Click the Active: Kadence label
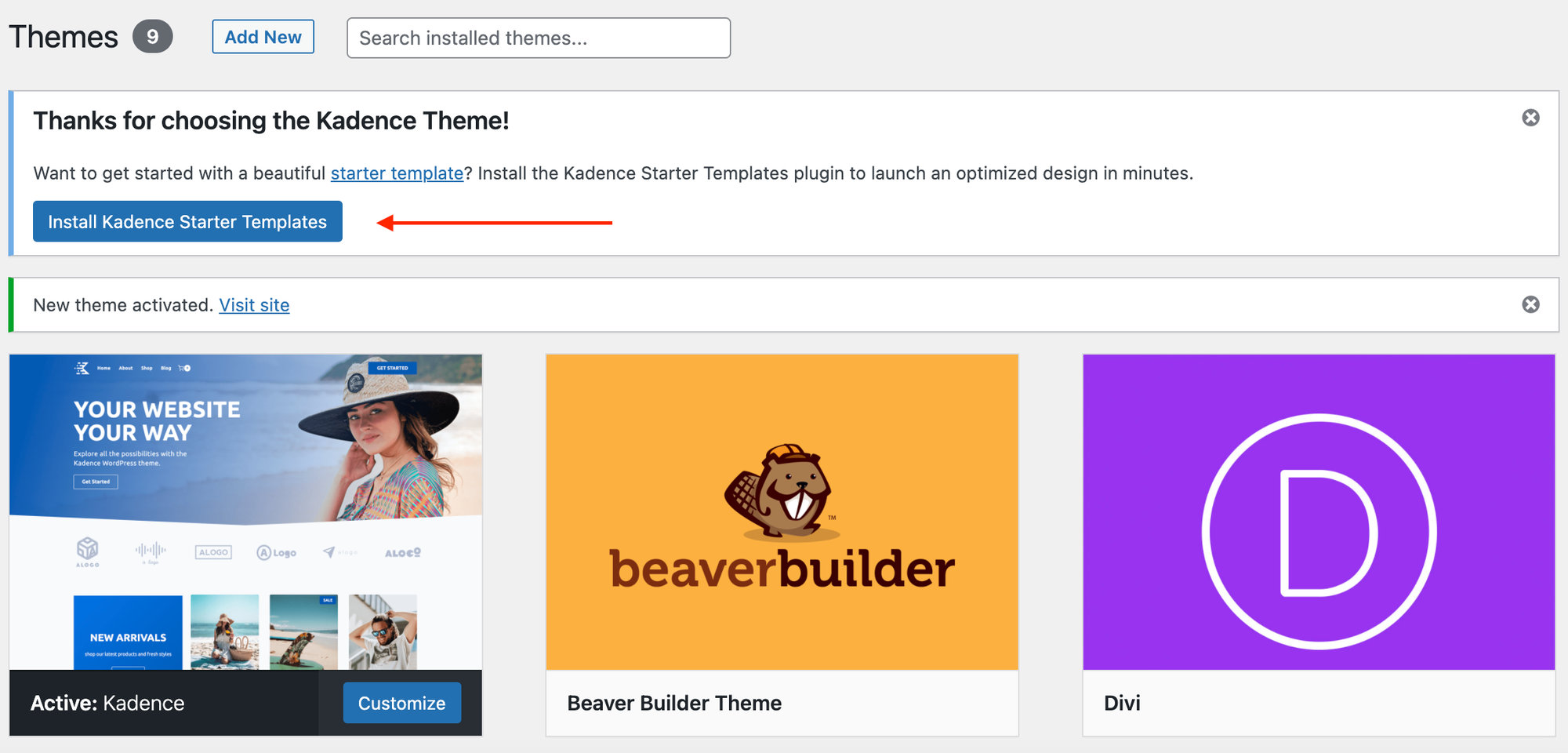 click(107, 703)
